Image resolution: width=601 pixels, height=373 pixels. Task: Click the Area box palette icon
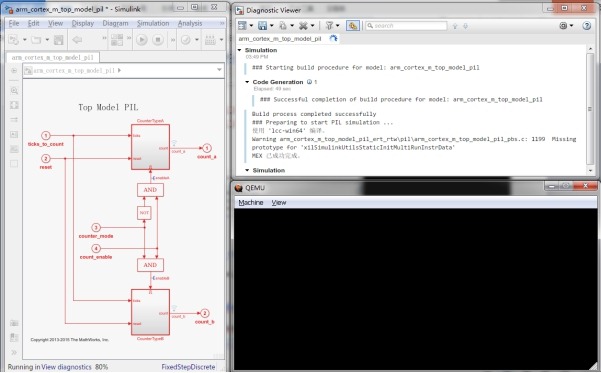[14, 164]
